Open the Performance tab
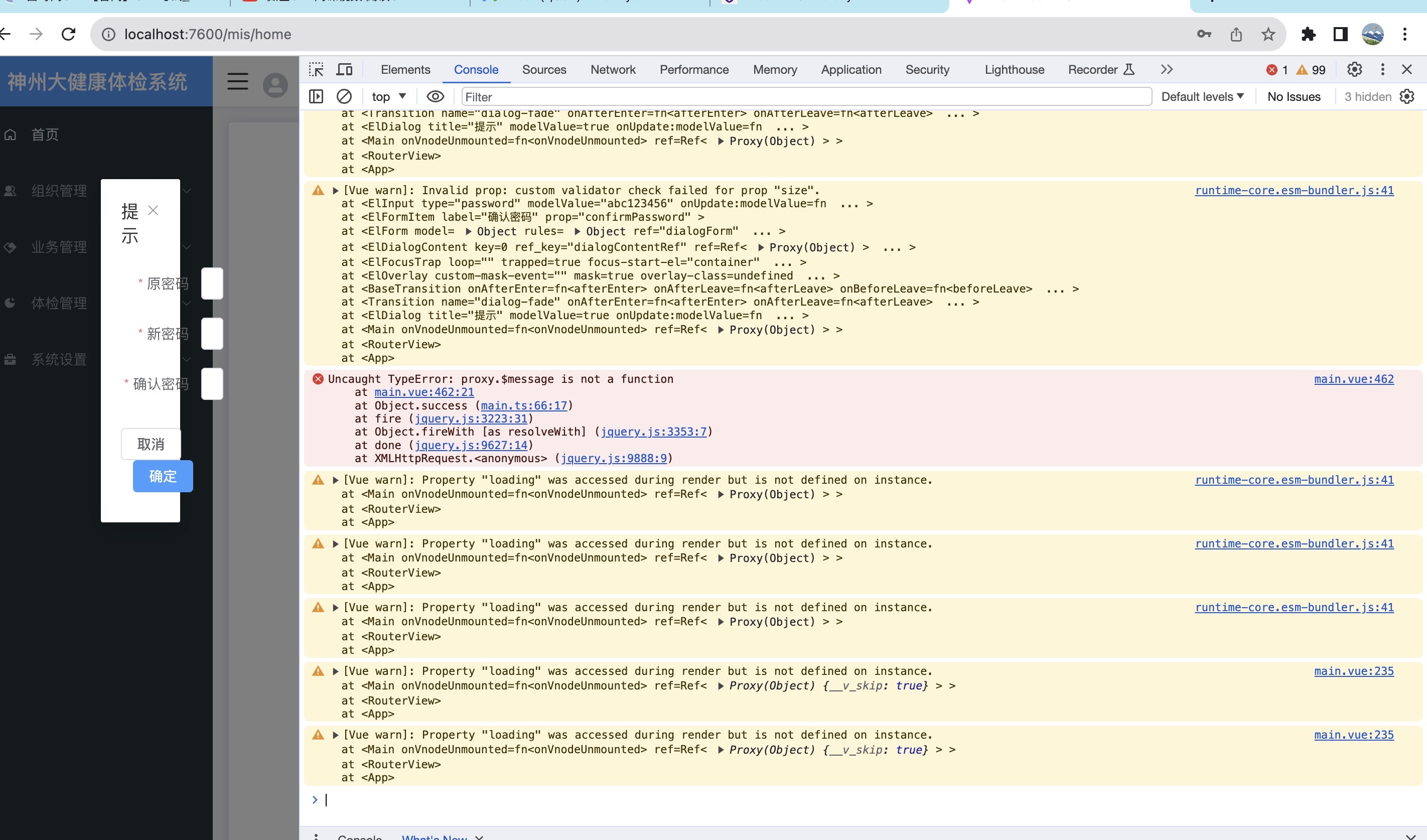This screenshot has height=840, width=1427. click(694, 70)
